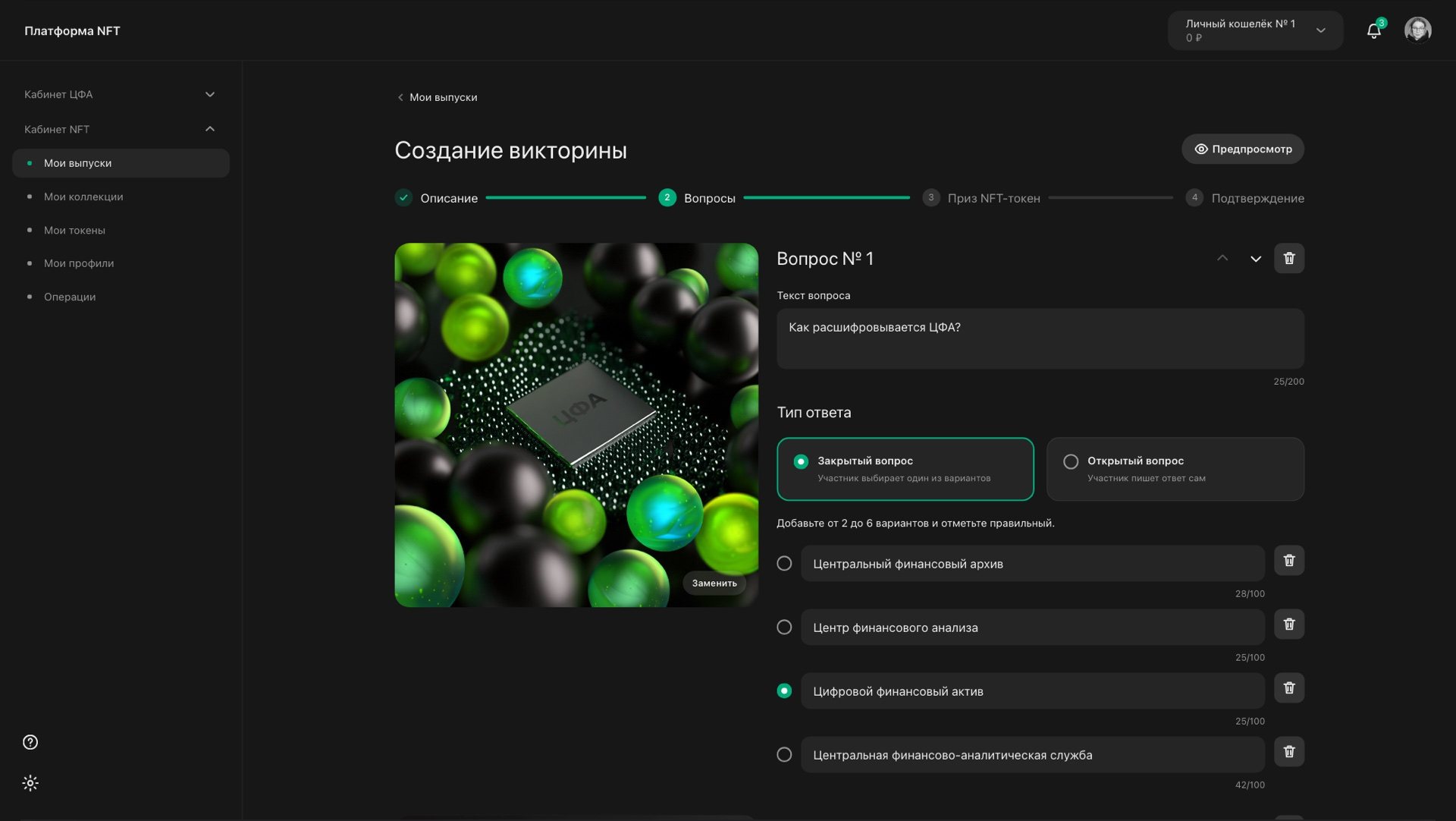Mark 'Цифровой финансовый актив' as correct
This screenshot has width=1456, height=821.
click(784, 691)
